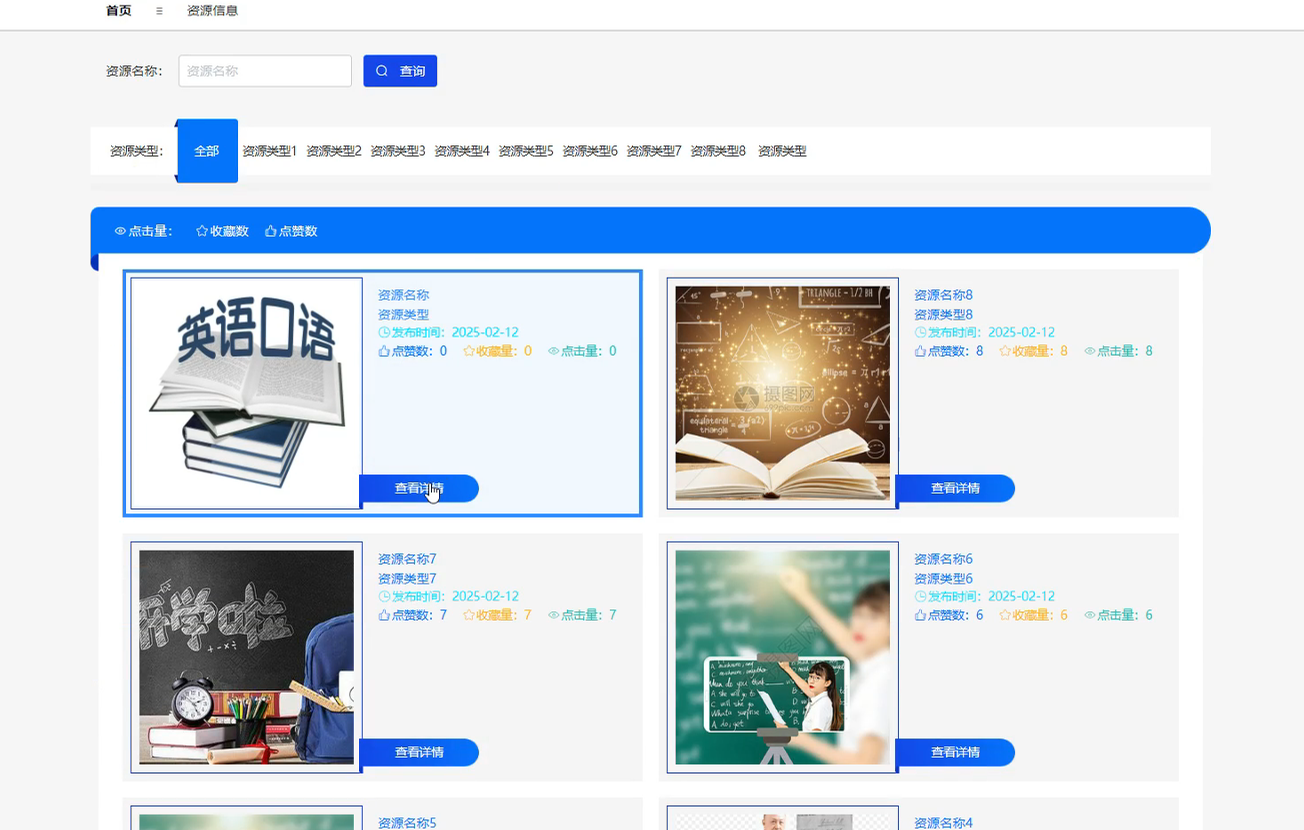Filter by 资源类型3

click(398, 151)
